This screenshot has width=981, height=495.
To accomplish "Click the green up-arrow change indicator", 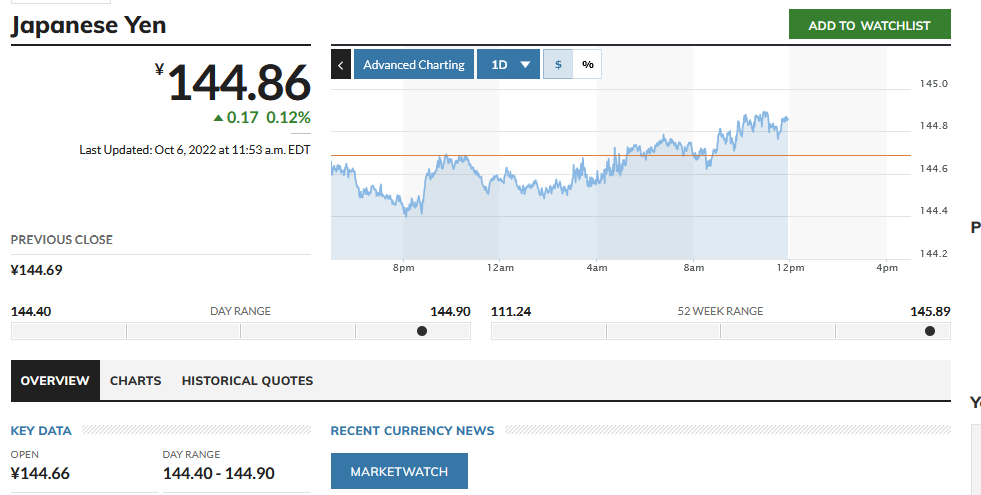I will (218, 118).
